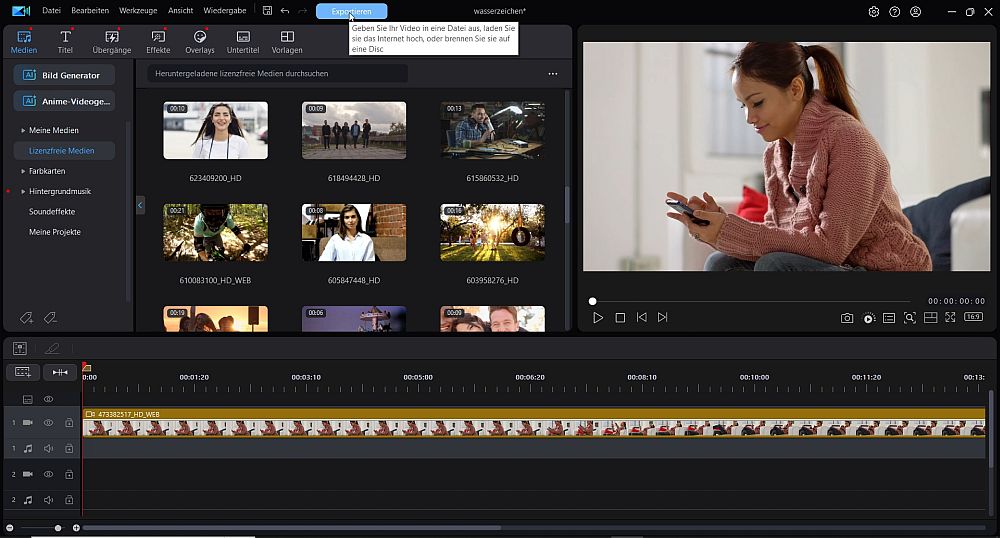Image resolution: width=1000 pixels, height=538 pixels.
Task: Collapse the media sidebar with the chevron
Action: (140, 205)
